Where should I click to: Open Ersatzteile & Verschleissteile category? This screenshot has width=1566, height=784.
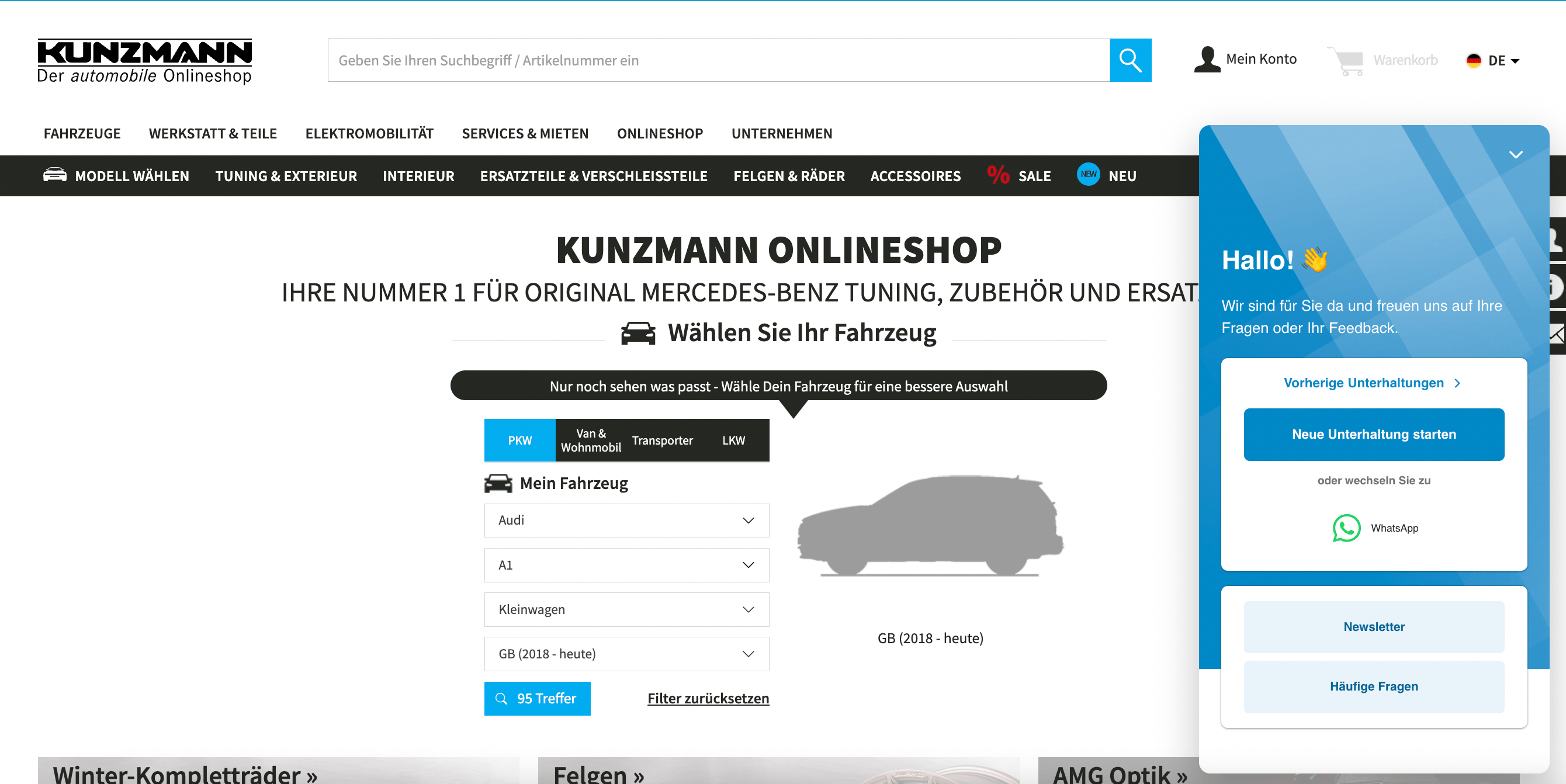(593, 176)
